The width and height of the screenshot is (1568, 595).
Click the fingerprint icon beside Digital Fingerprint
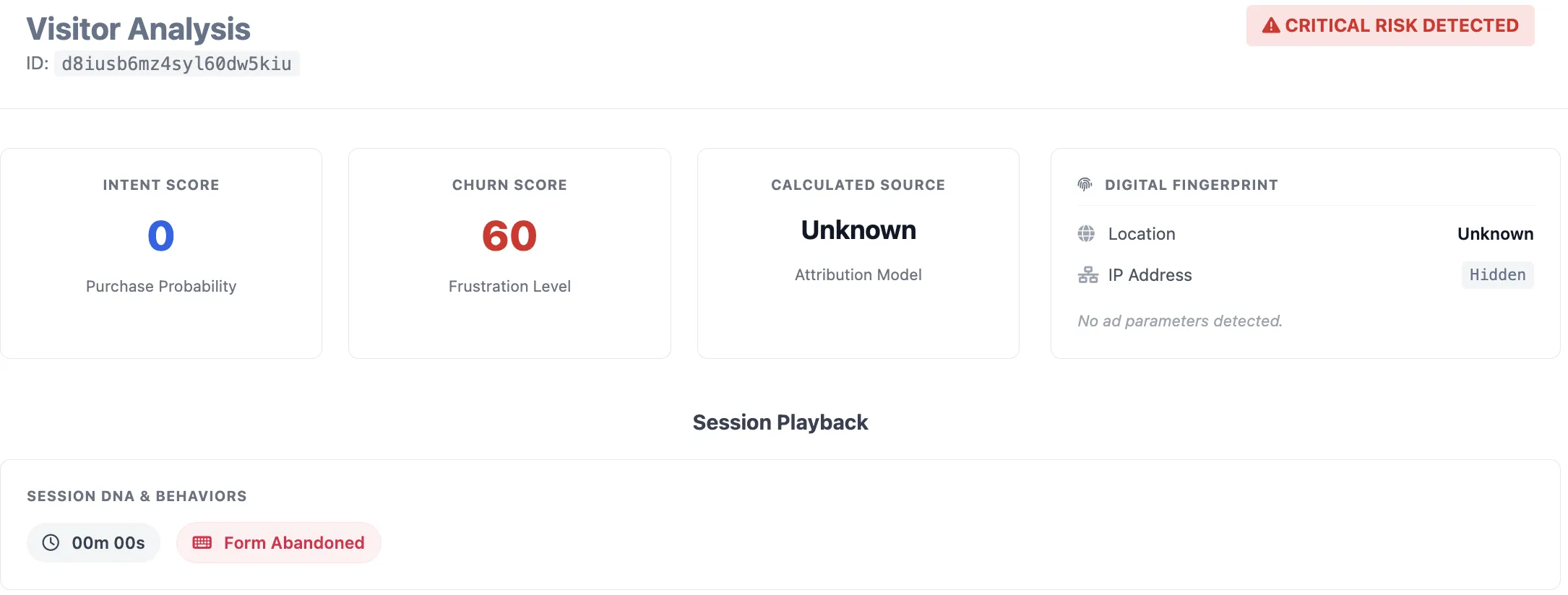tap(1085, 185)
